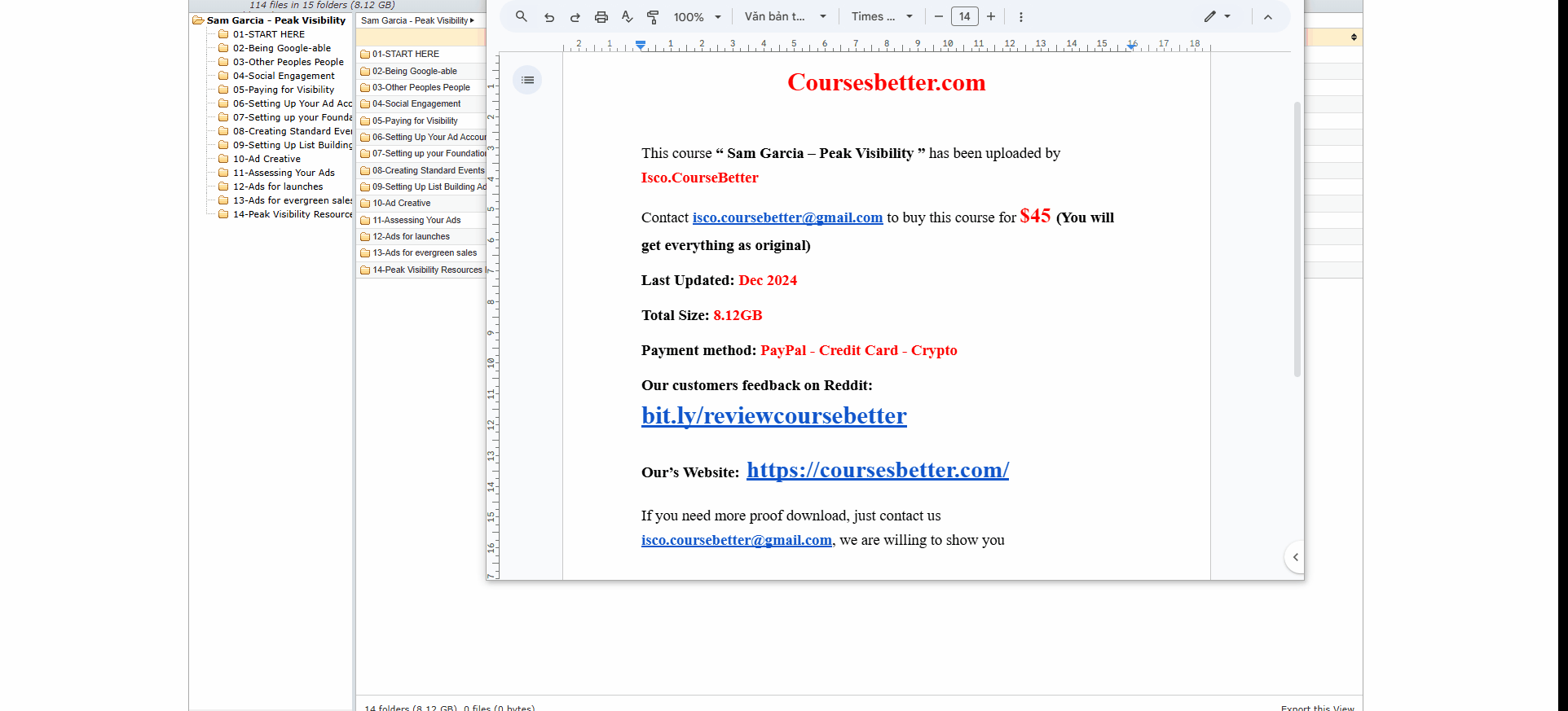1568x711 pixels.
Task: Open the https://coursesbetter.com/ link
Action: (878, 470)
